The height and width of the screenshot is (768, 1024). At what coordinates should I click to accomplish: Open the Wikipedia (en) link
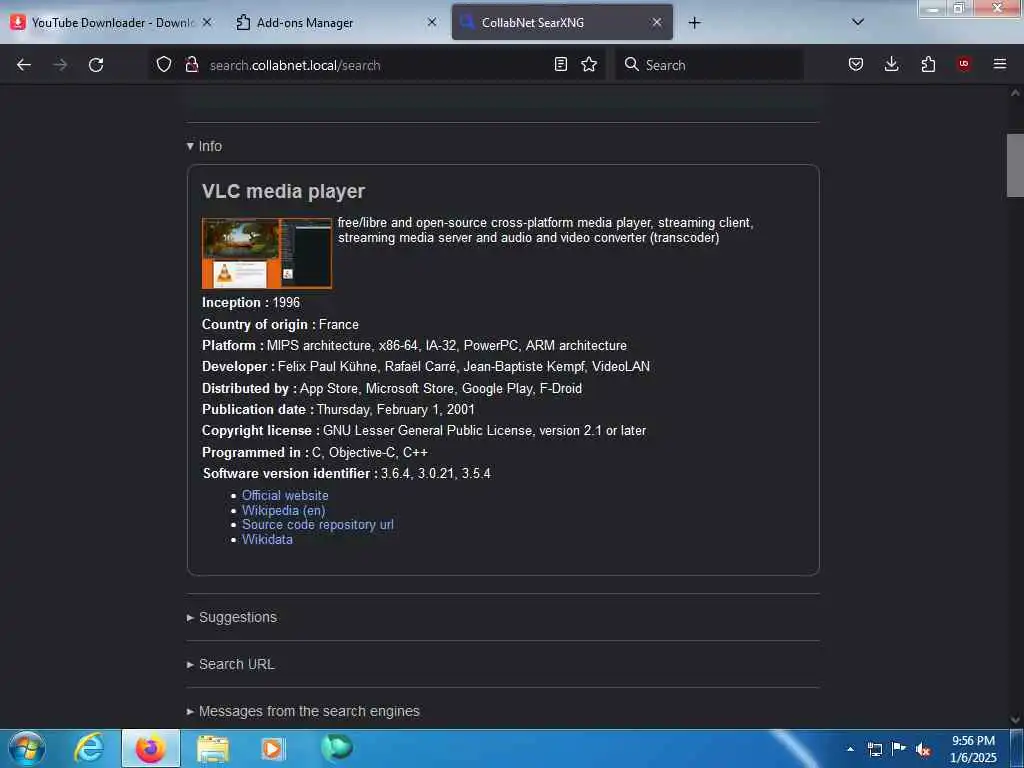point(283,511)
